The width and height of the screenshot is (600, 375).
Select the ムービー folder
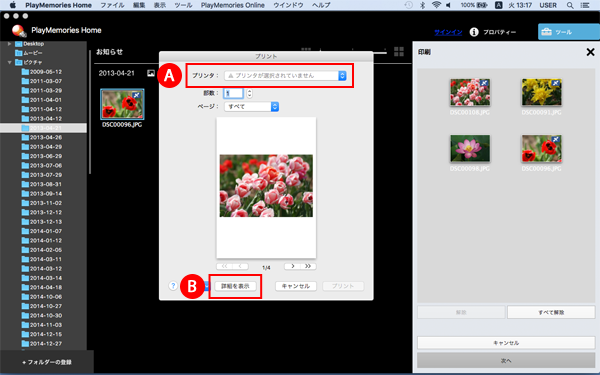coord(33,53)
